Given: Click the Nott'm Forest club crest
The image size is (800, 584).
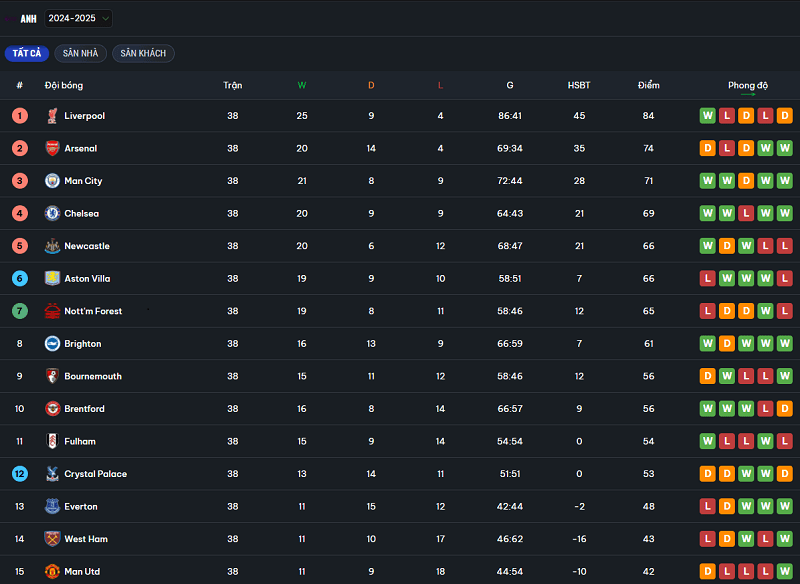Looking at the screenshot, I should [x=52, y=311].
